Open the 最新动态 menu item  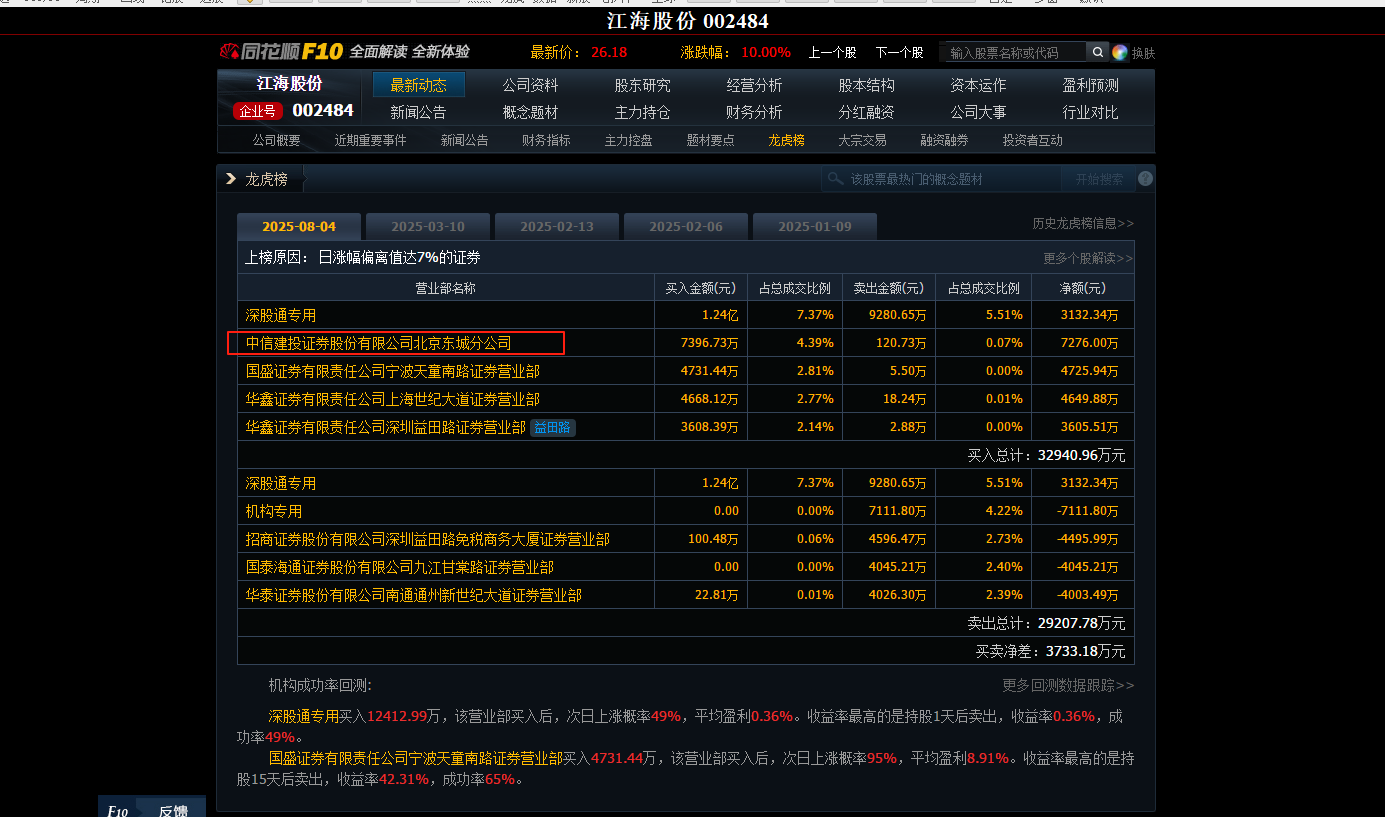(x=419, y=85)
